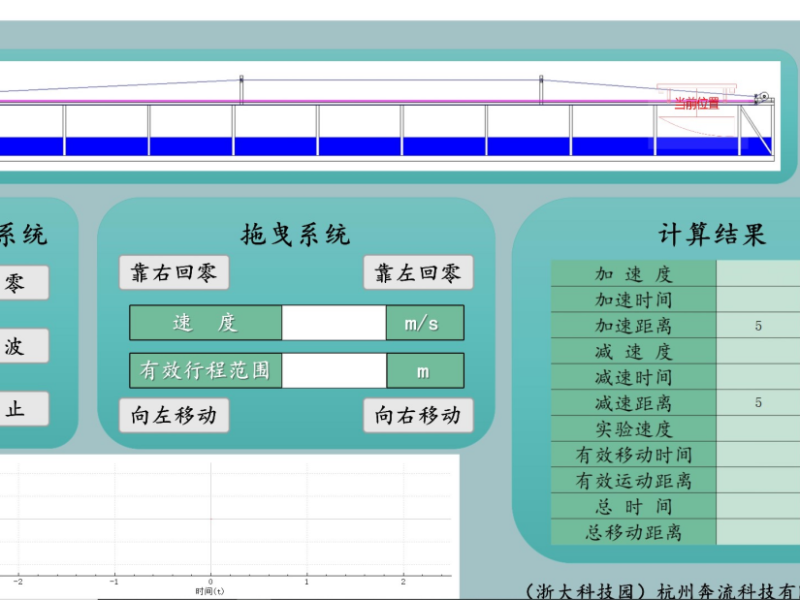Click the 靠左回零 button
Screen dimensions: 800x600
coord(418,272)
